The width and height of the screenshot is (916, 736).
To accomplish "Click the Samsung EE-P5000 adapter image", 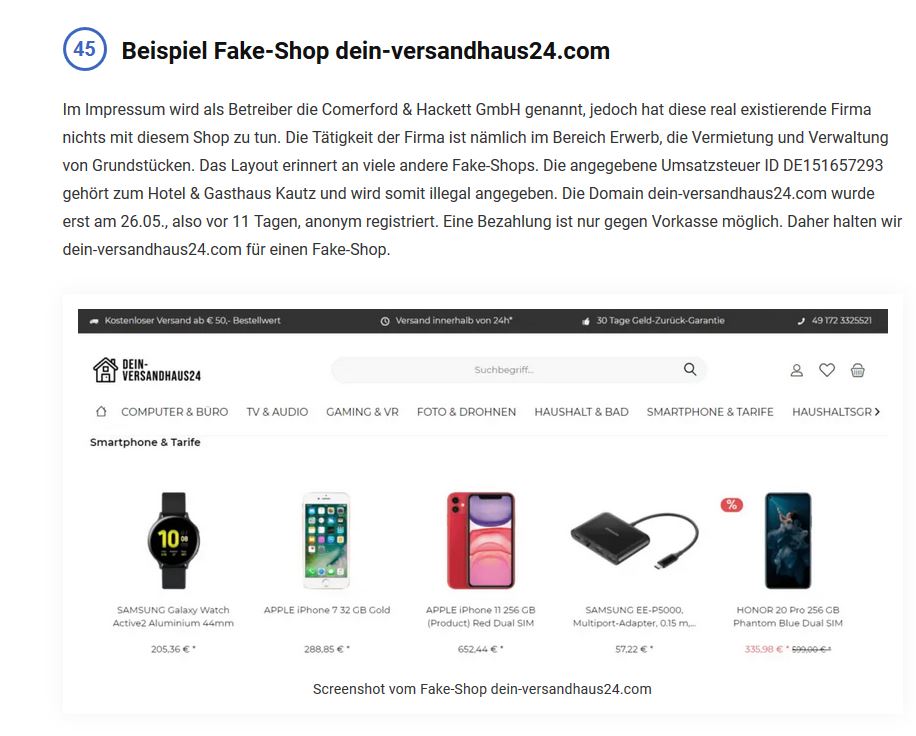I will coord(634,541).
